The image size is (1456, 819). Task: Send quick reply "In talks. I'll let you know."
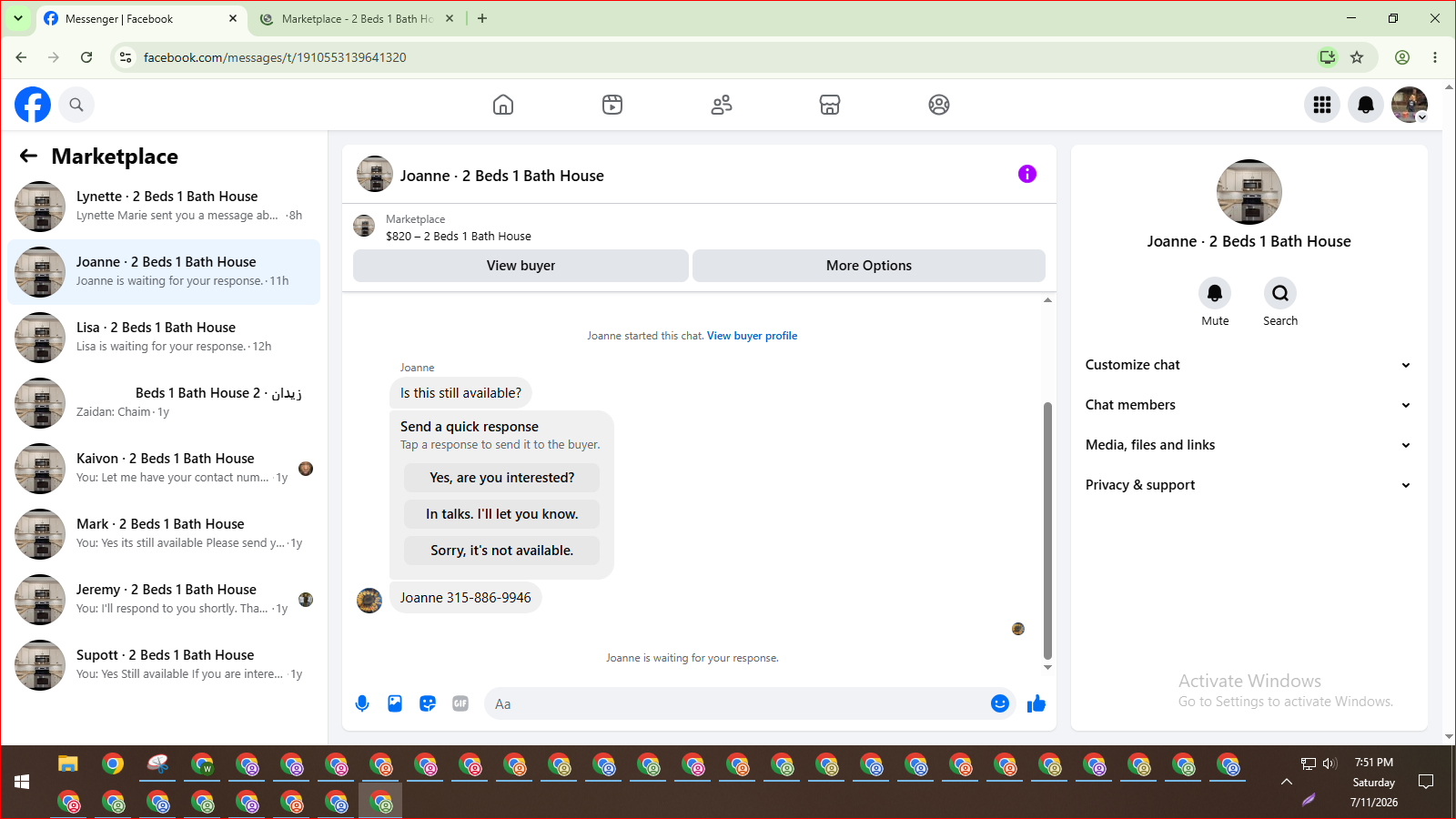(501, 514)
